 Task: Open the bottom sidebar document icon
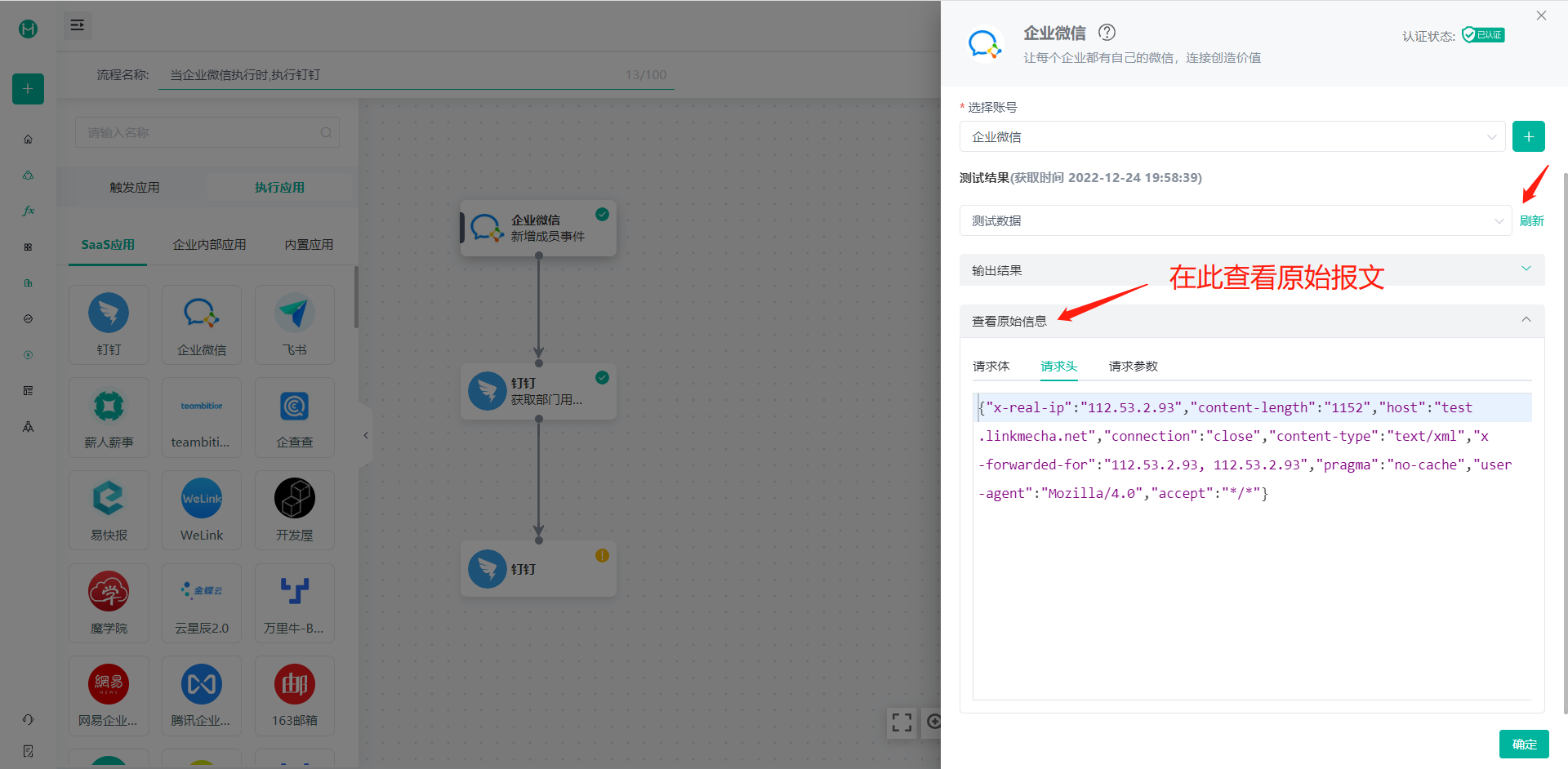pyautogui.click(x=28, y=750)
